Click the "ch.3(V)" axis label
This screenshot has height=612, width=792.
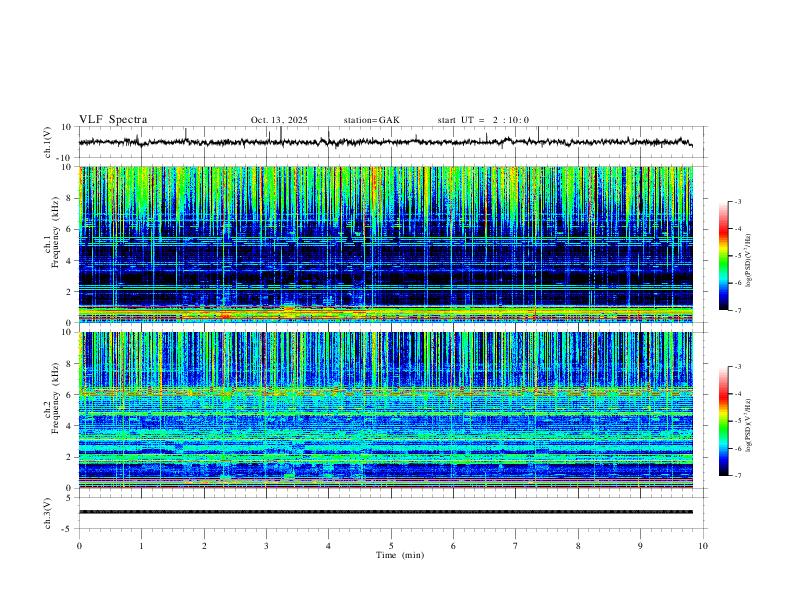48,513
